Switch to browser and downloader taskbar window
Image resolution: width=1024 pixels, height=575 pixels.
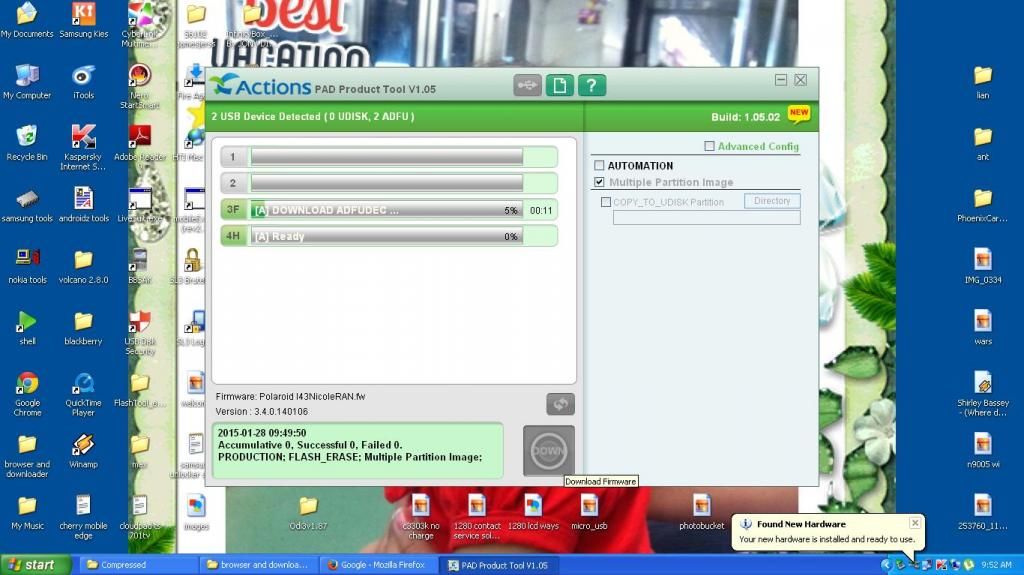click(x=258, y=565)
